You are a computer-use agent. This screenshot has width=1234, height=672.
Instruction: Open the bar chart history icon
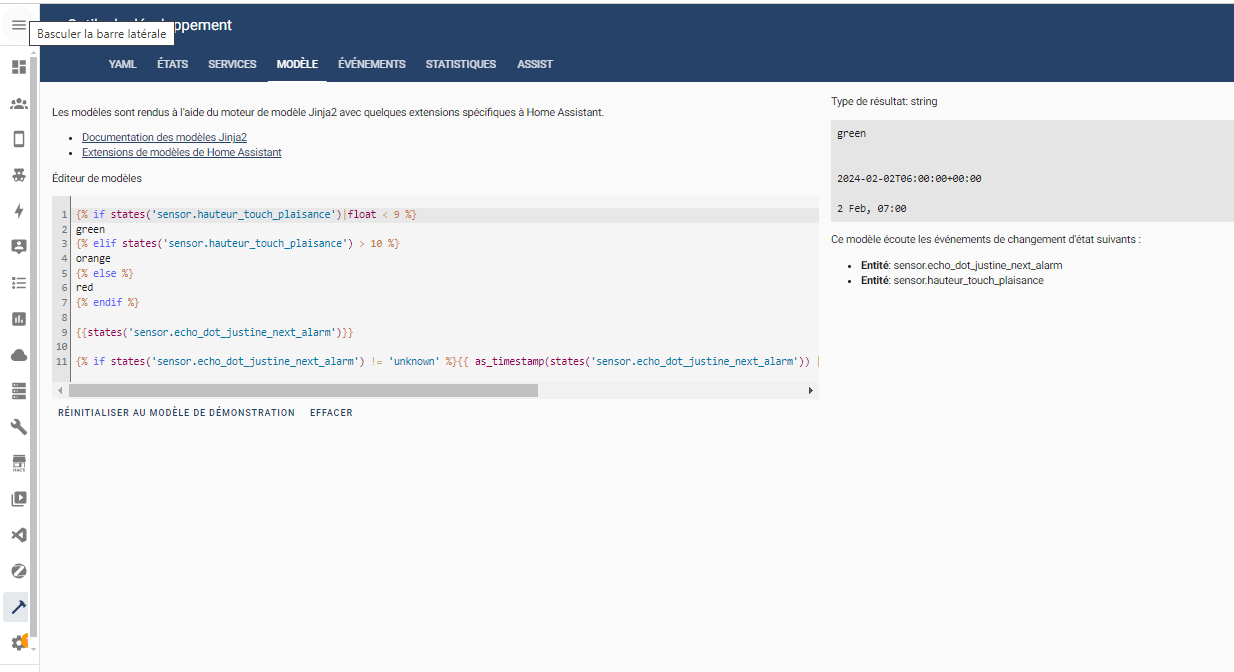click(x=18, y=319)
